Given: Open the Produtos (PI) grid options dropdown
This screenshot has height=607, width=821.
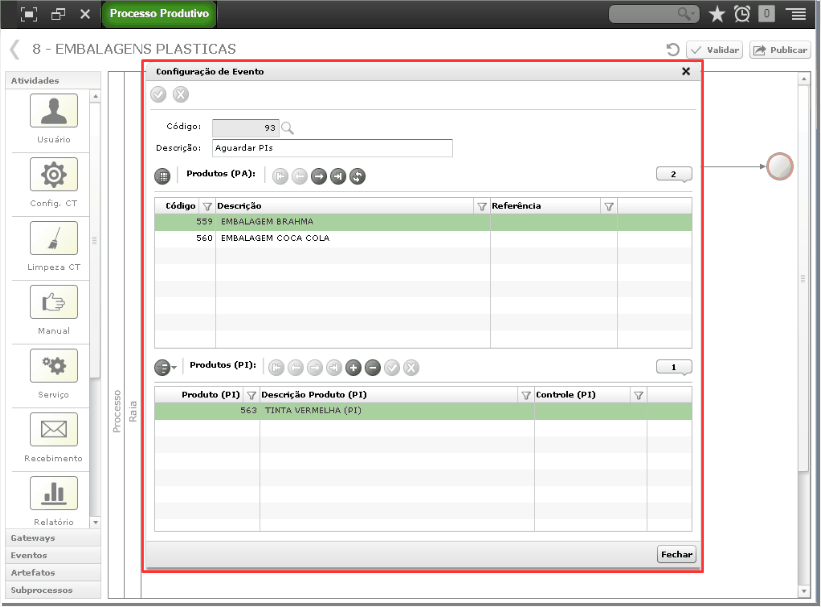Looking at the screenshot, I should click(166, 368).
